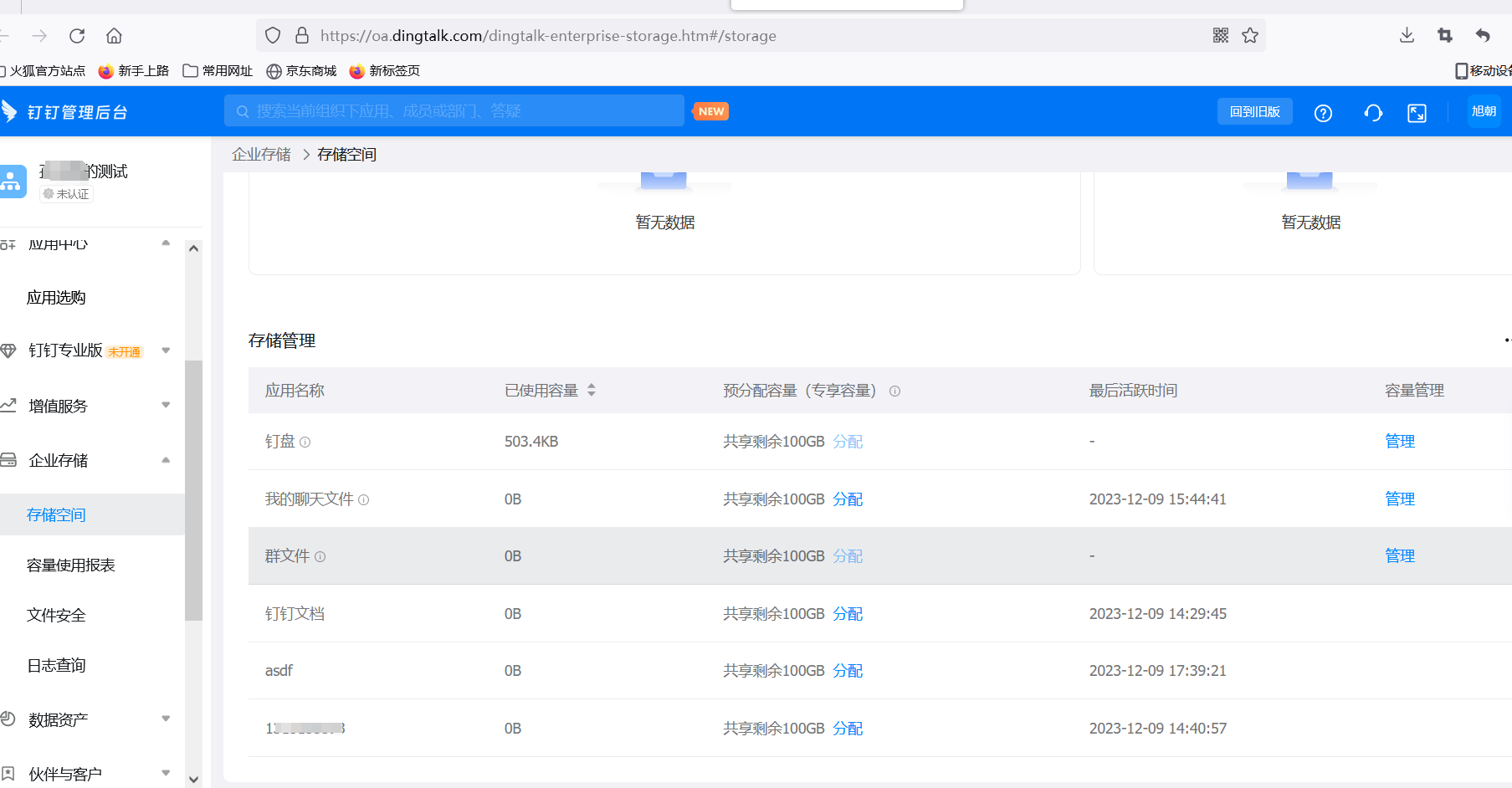Open 容量使用报表 sidebar item
Screen dimensions: 1512x788
click(71, 565)
